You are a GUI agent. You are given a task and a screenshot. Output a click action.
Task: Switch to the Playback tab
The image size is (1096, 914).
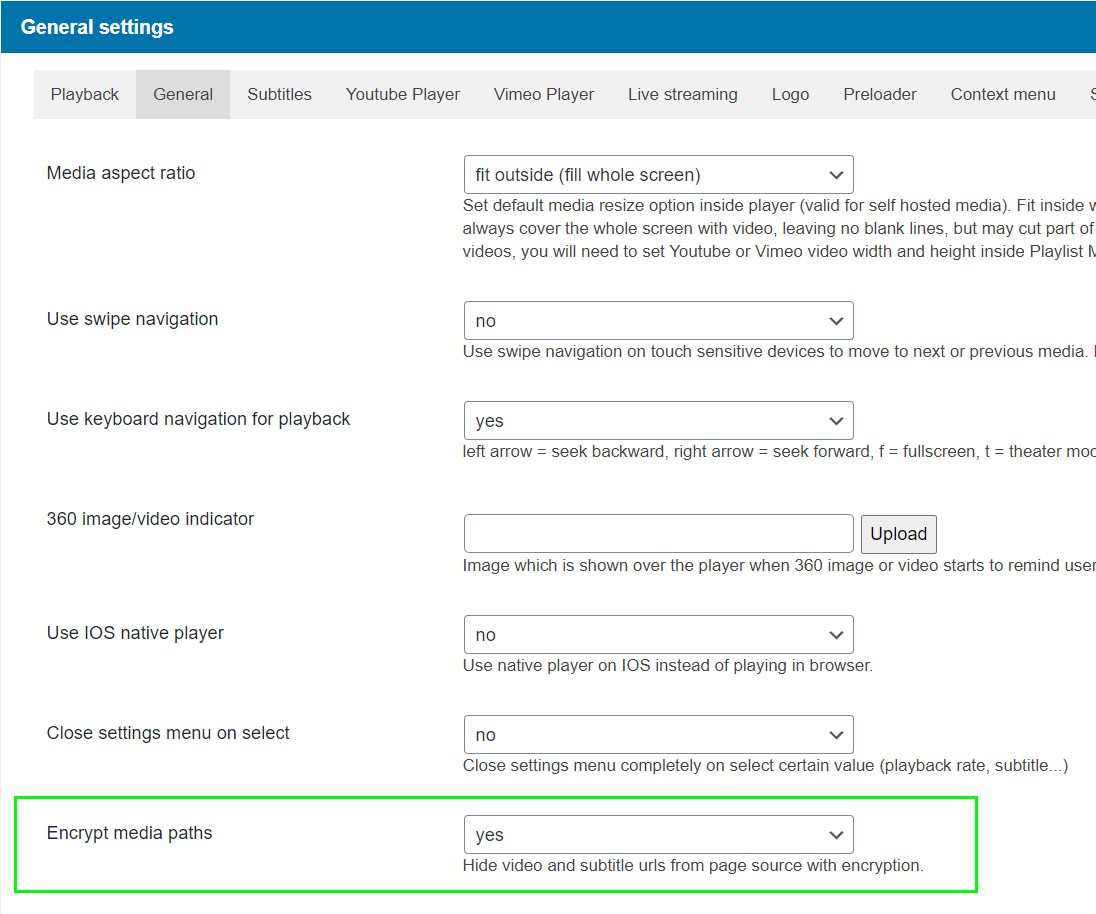tap(85, 95)
